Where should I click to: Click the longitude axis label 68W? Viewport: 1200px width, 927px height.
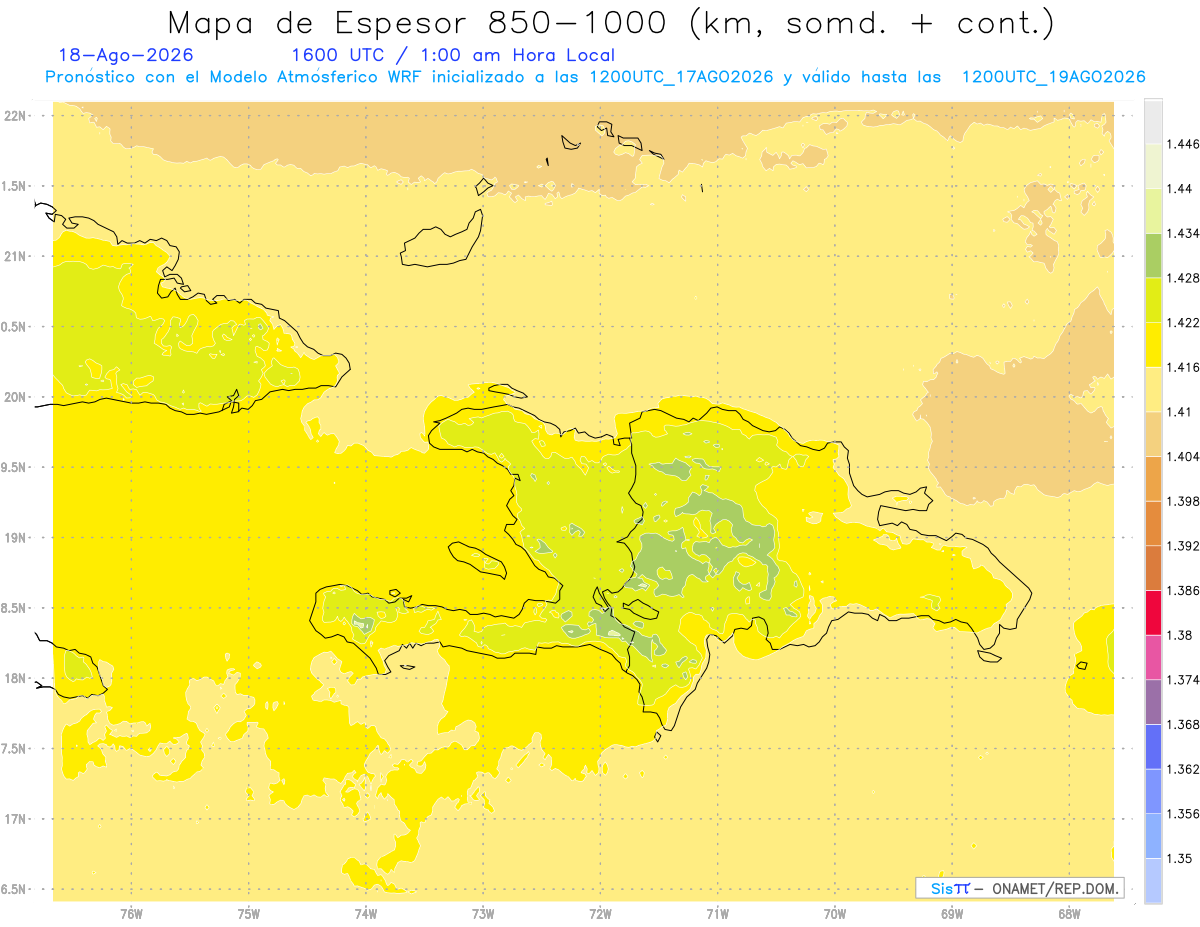[x=1068, y=914]
